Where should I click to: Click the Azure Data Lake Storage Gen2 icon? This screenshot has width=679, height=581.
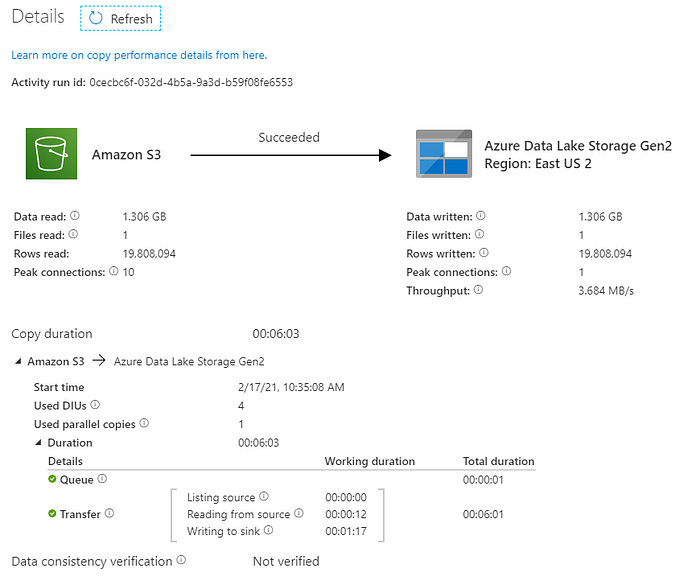[x=444, y=154]
